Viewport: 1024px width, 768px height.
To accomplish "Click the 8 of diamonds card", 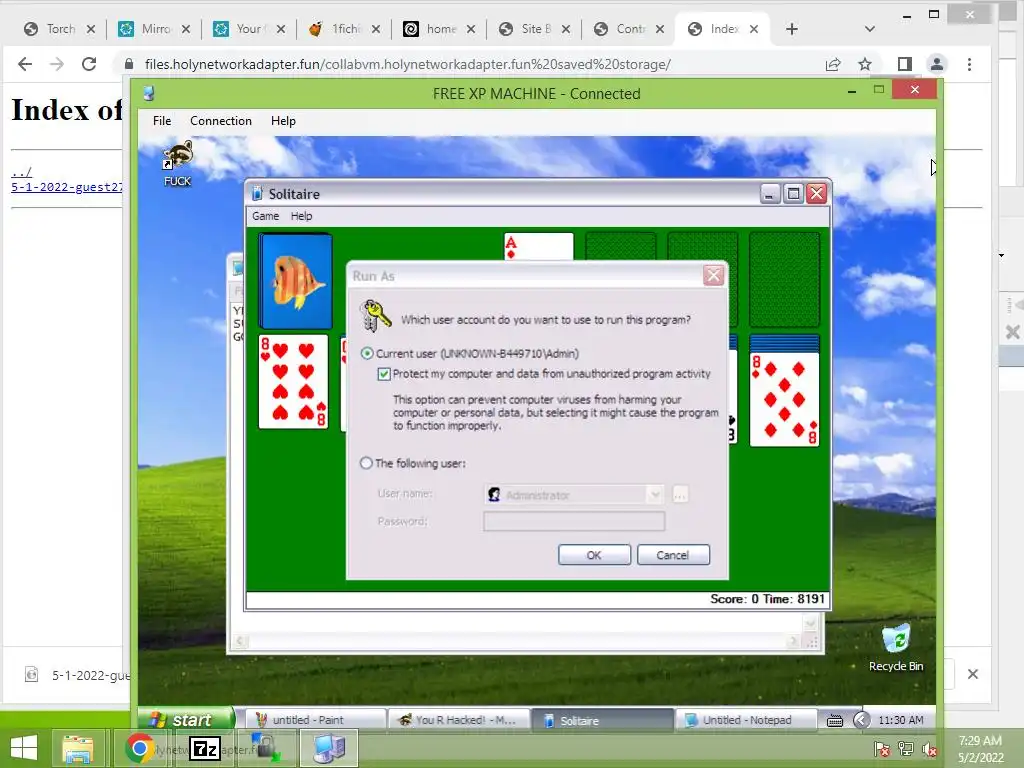I will pos(784,400).
